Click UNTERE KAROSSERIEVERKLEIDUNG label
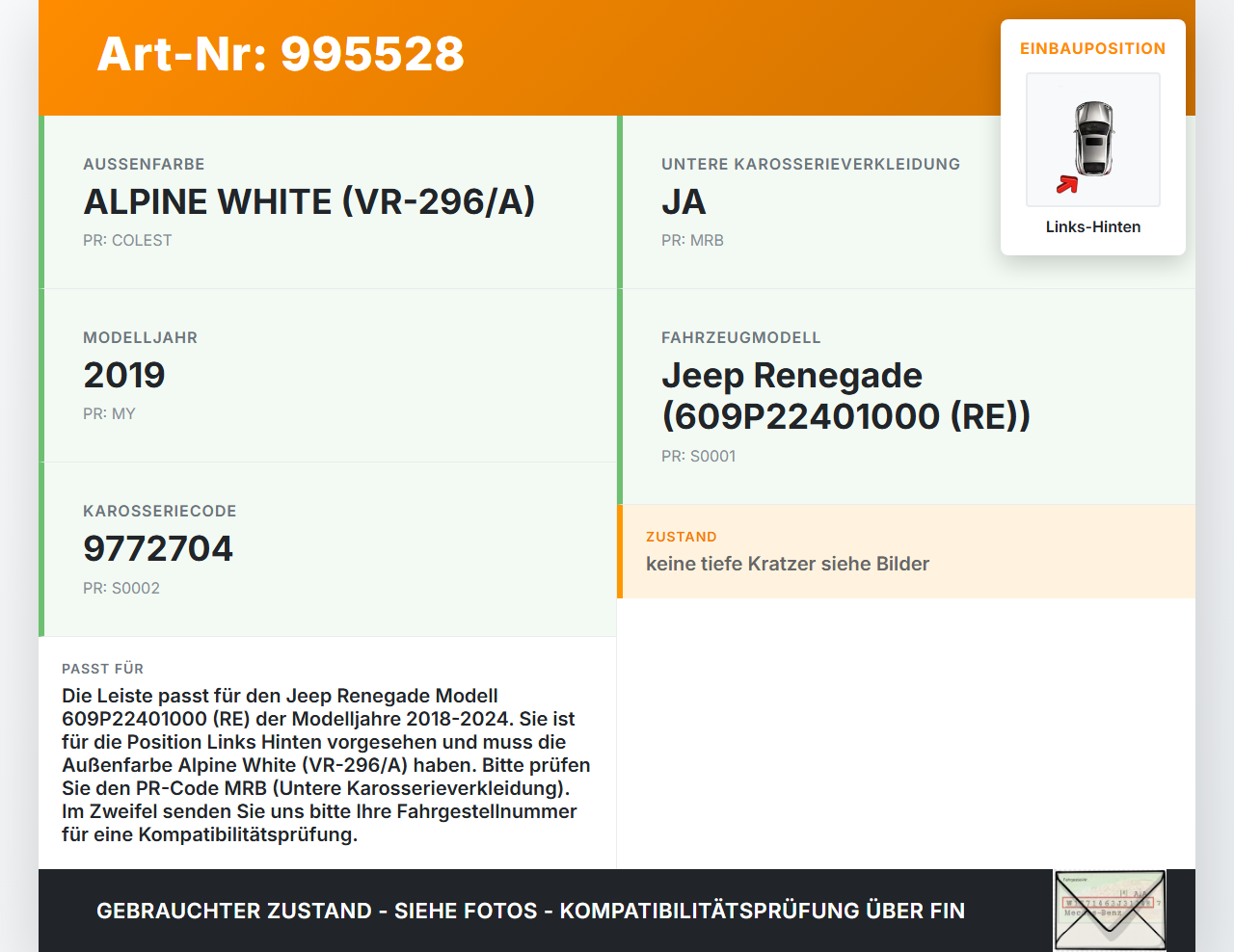1234x952 pixels. pyautogui.click(x=811, y=164)
